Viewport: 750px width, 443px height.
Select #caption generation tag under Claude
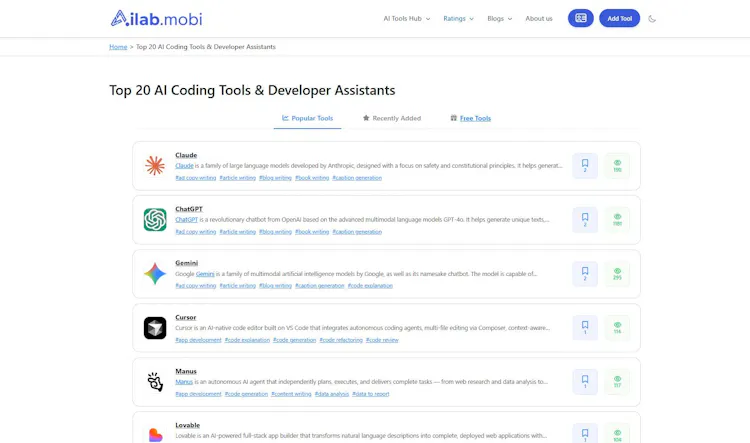(x=357, y=178)
